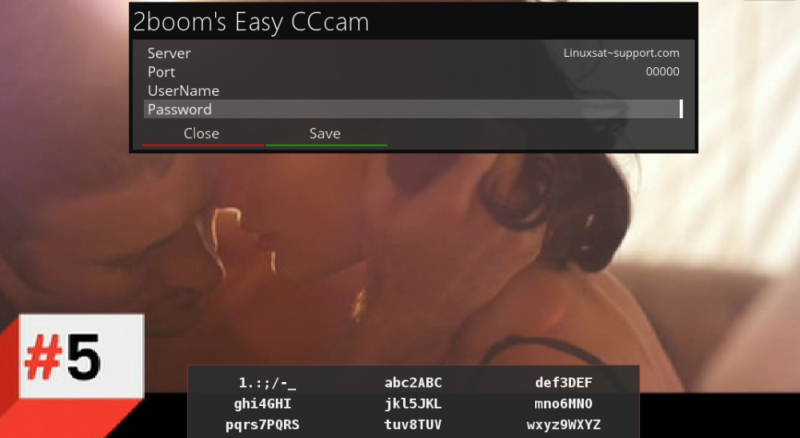Click the white cursor in Password field

681,109
